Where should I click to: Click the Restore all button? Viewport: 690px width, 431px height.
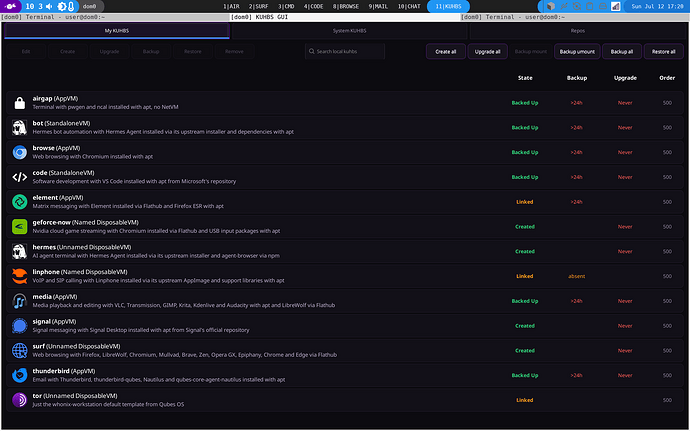[663, 52]
